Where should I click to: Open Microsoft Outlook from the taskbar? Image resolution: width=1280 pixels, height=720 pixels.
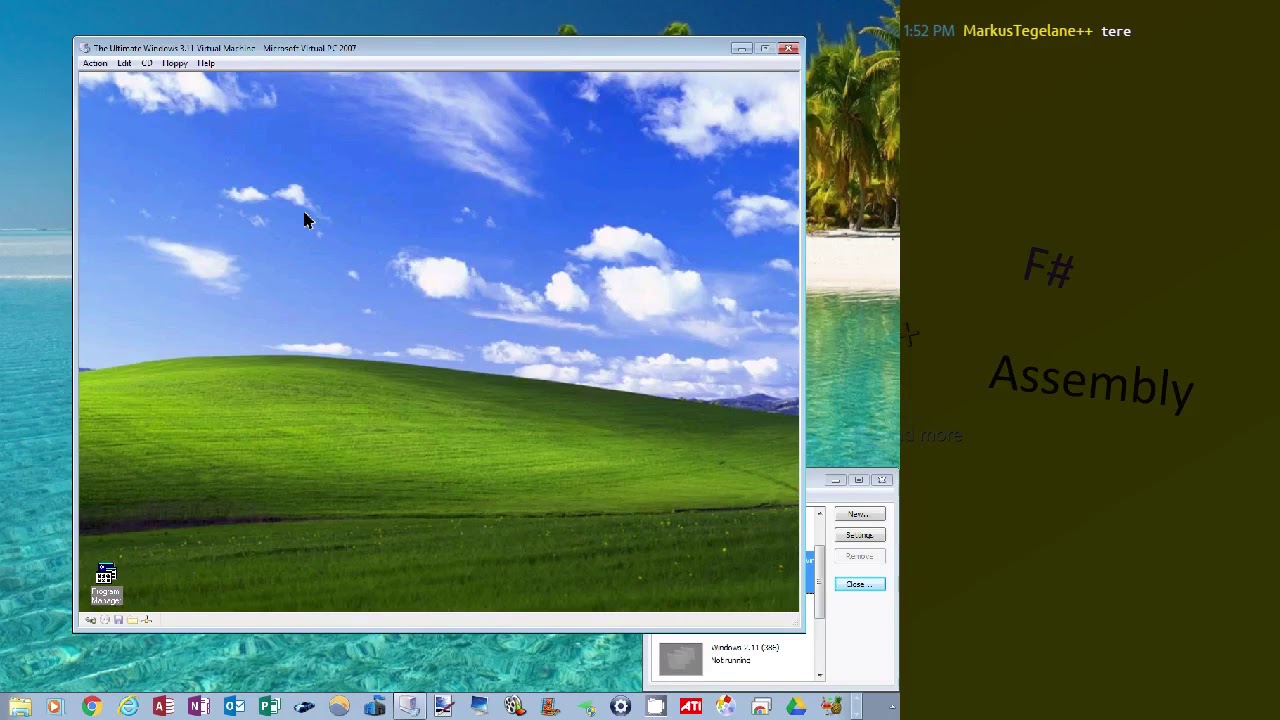(234, 707)
